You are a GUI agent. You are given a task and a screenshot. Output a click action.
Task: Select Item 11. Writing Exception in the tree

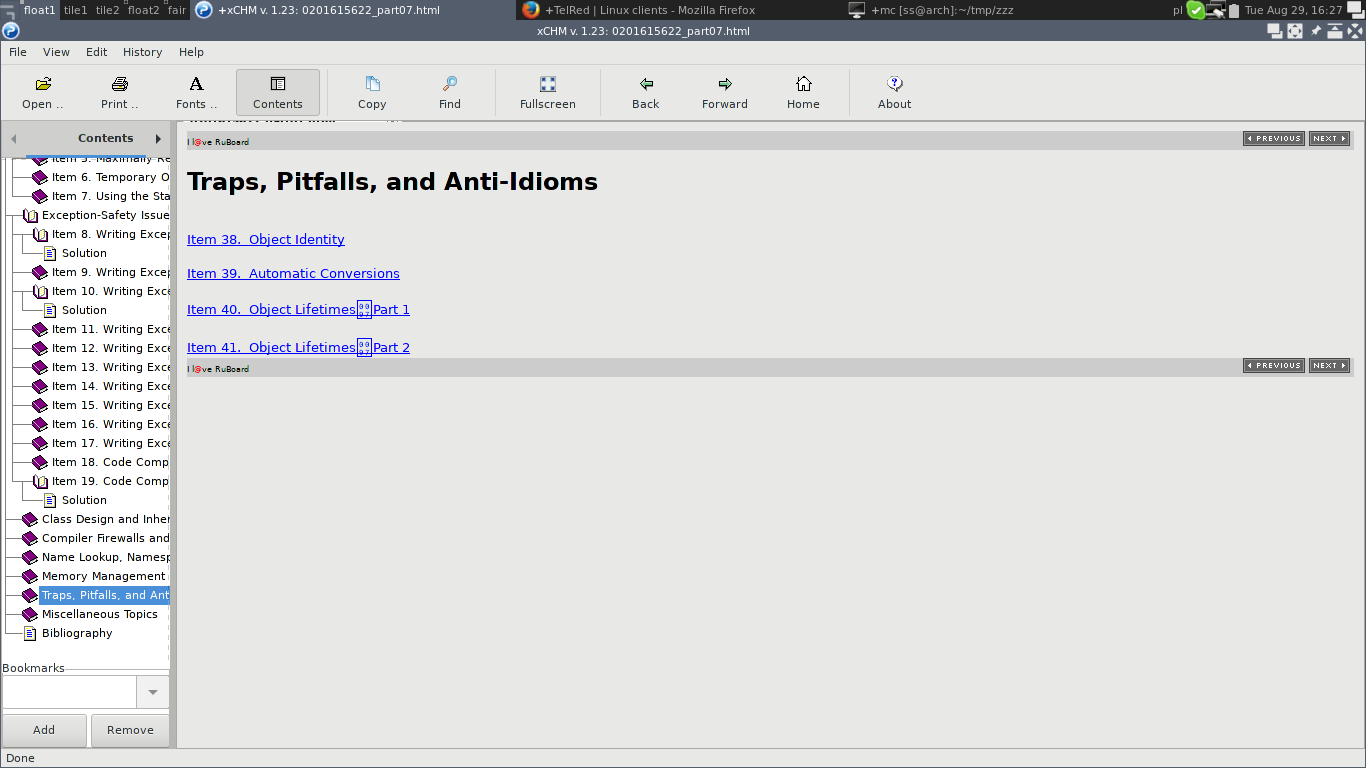click(x=110, y=329)
